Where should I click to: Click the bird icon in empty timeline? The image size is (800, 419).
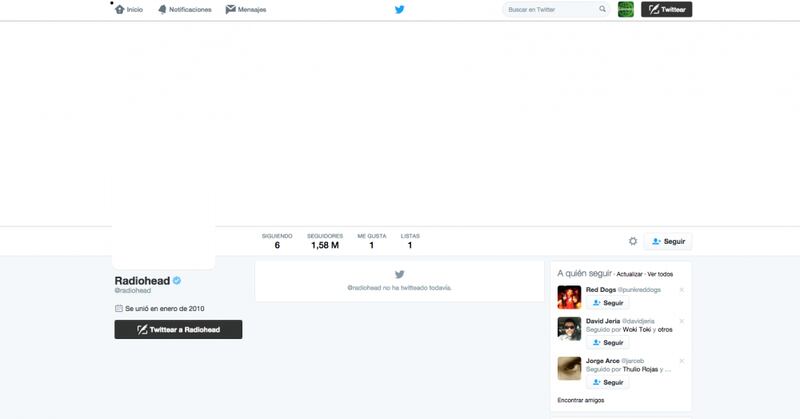399,275
